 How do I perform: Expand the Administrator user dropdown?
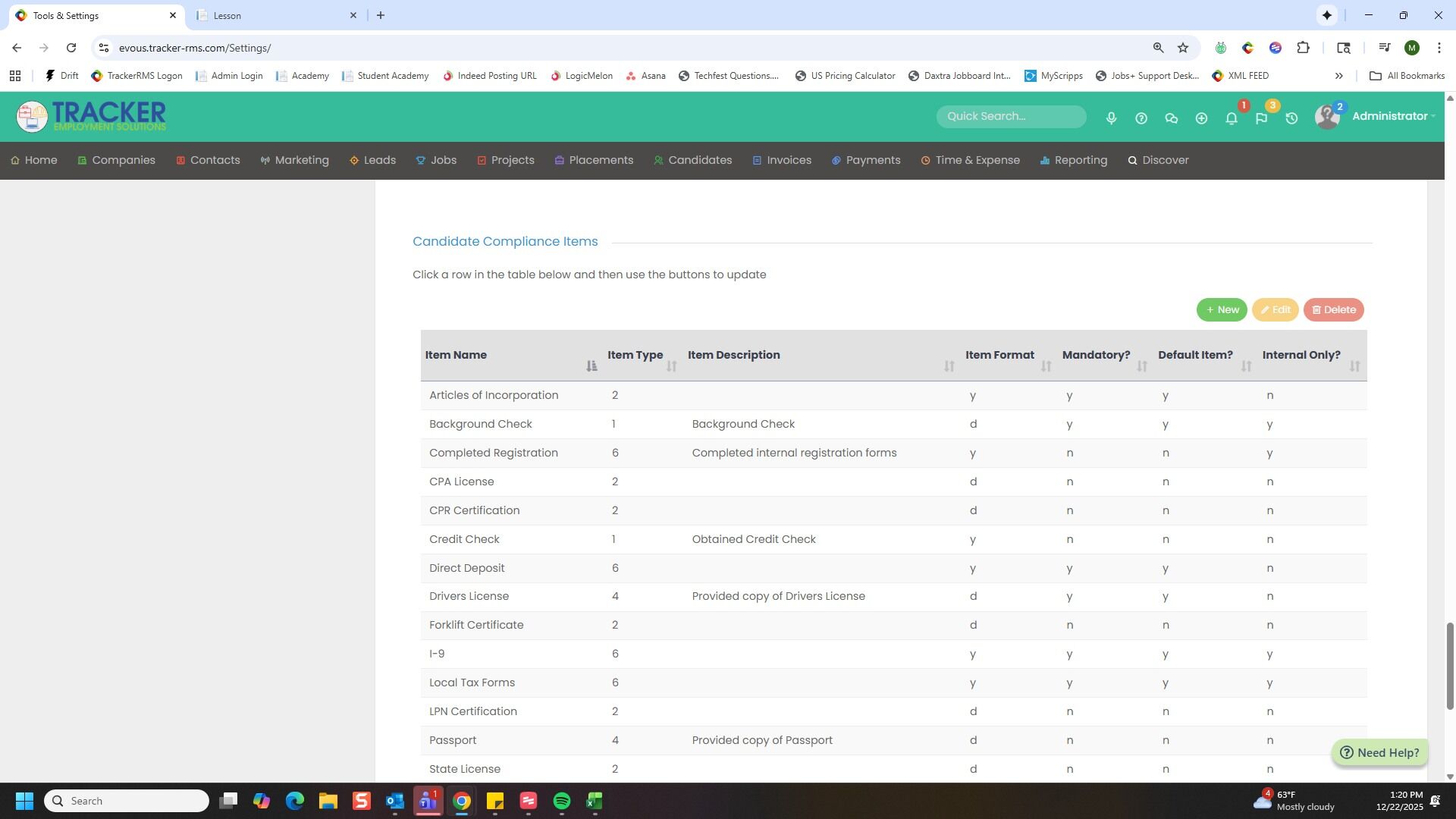[x=1393, y=116]
